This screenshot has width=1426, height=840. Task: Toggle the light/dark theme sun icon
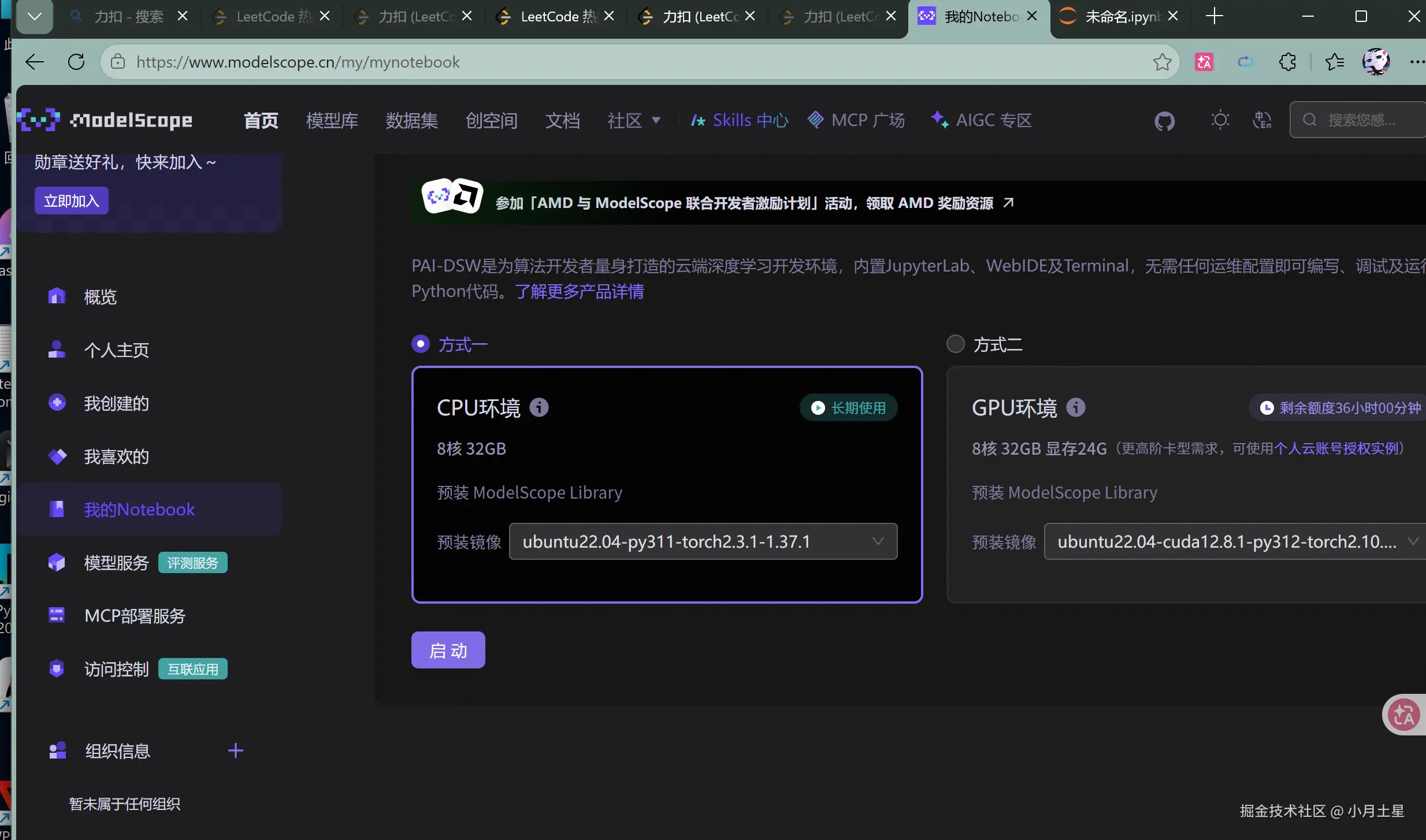point(1220,120)
